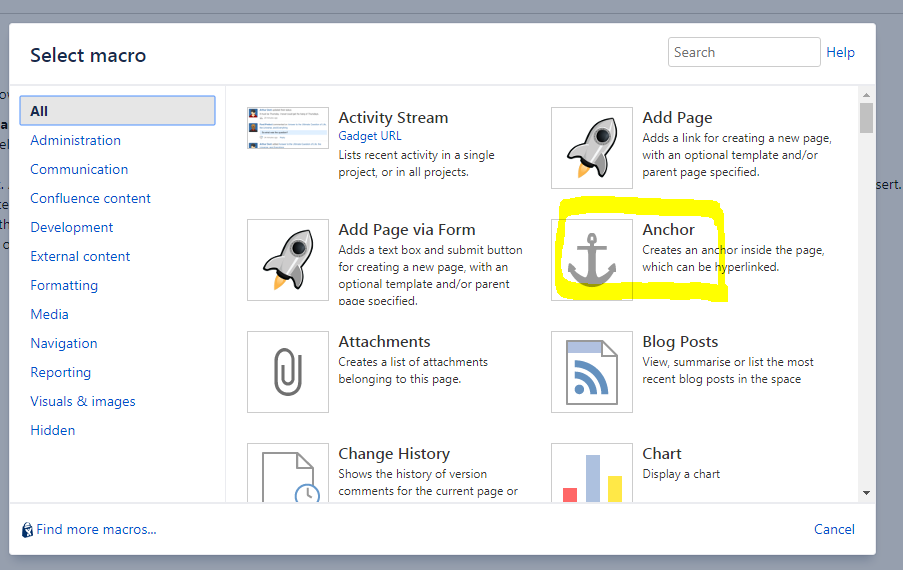This screenshot has height=570, width=903.
Task: Cancel the Select macro dialog
Action: click(x=834, y=529)
